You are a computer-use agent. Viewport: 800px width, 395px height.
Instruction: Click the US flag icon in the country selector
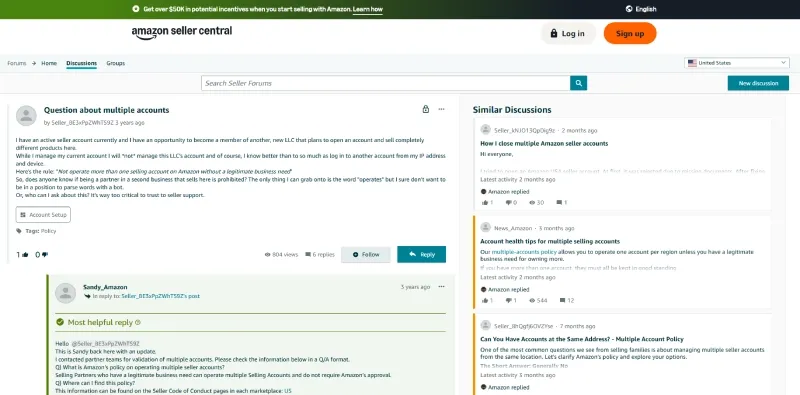click(692, 63)
